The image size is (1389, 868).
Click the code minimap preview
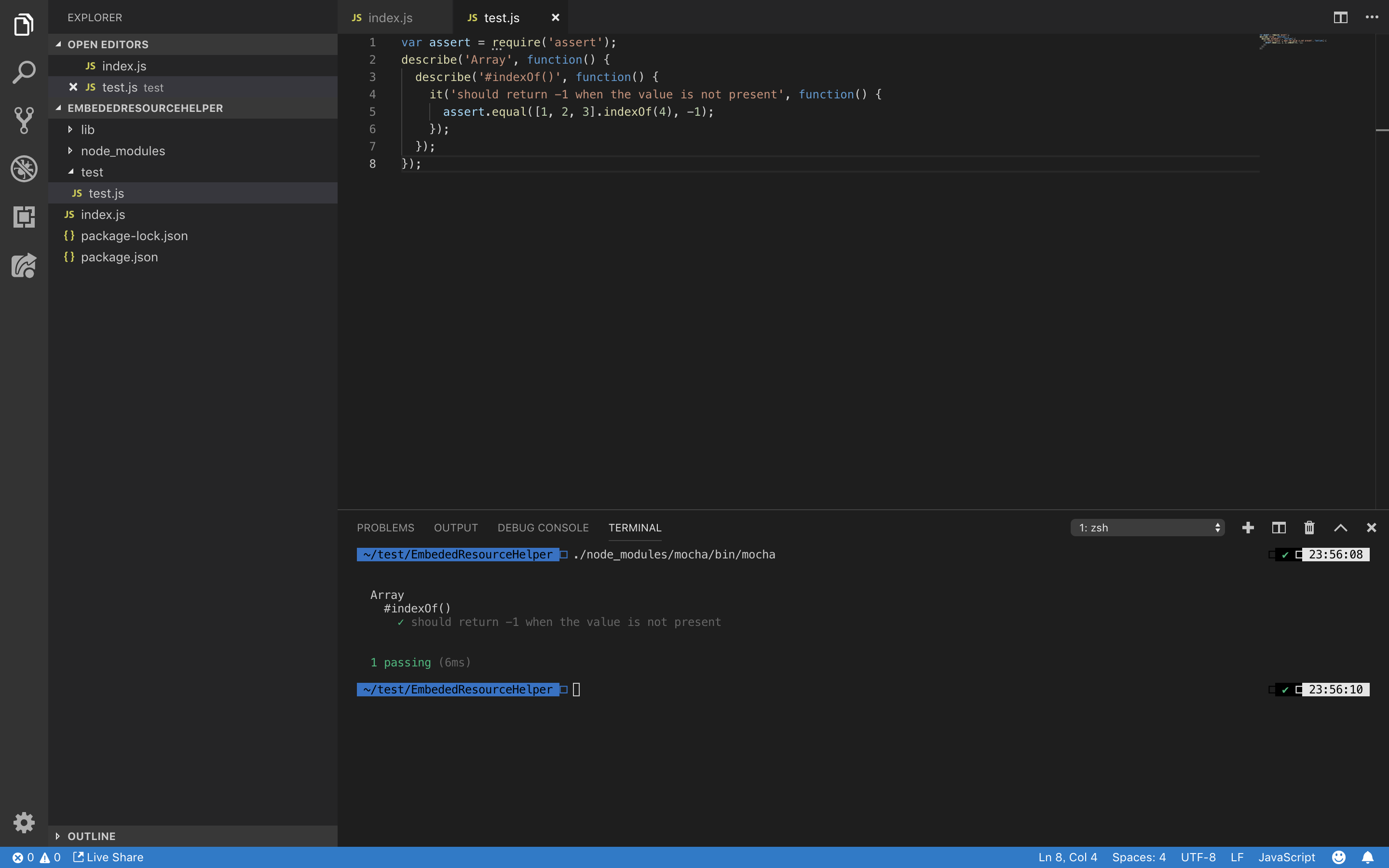click(x=1293, y=41)
